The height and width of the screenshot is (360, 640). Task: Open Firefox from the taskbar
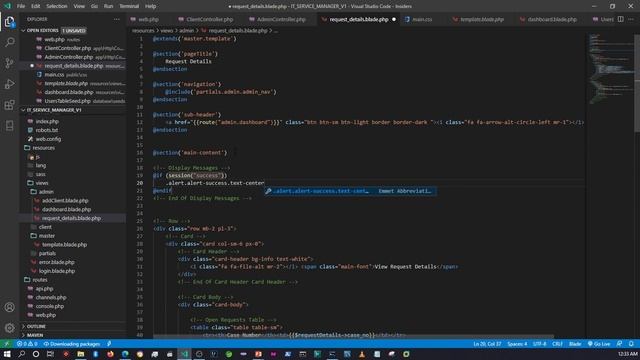[x=110, y=354]
